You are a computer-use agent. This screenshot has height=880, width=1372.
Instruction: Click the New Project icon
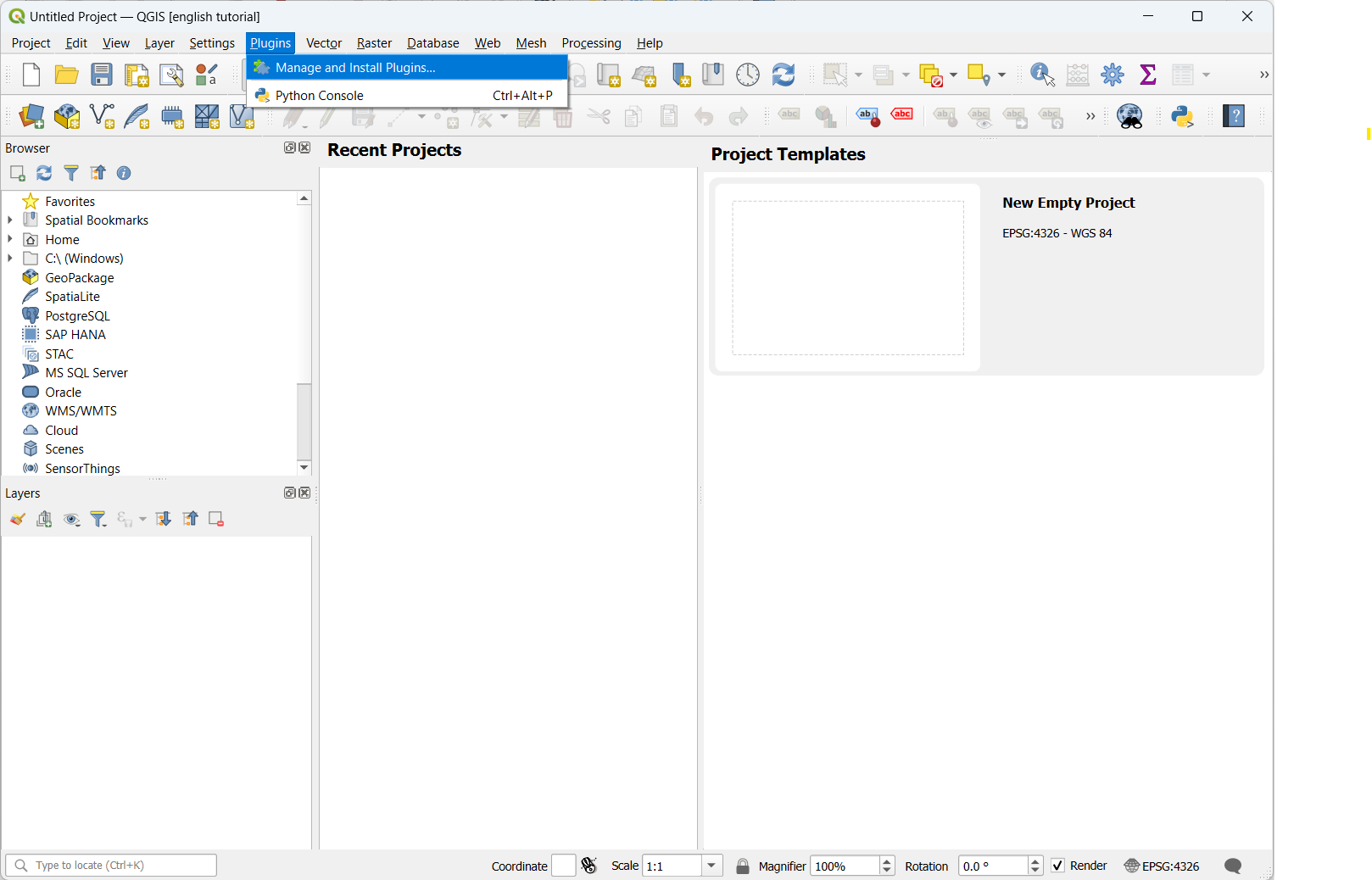click(31, 75)
